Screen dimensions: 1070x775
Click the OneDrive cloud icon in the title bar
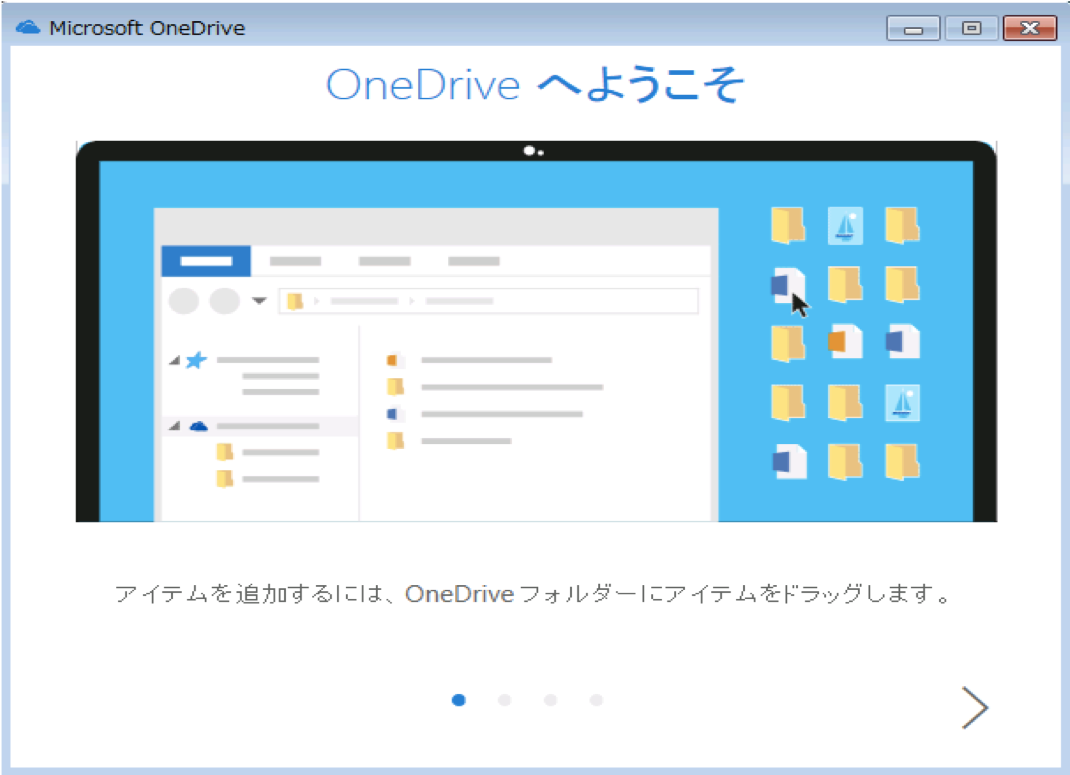26,27
